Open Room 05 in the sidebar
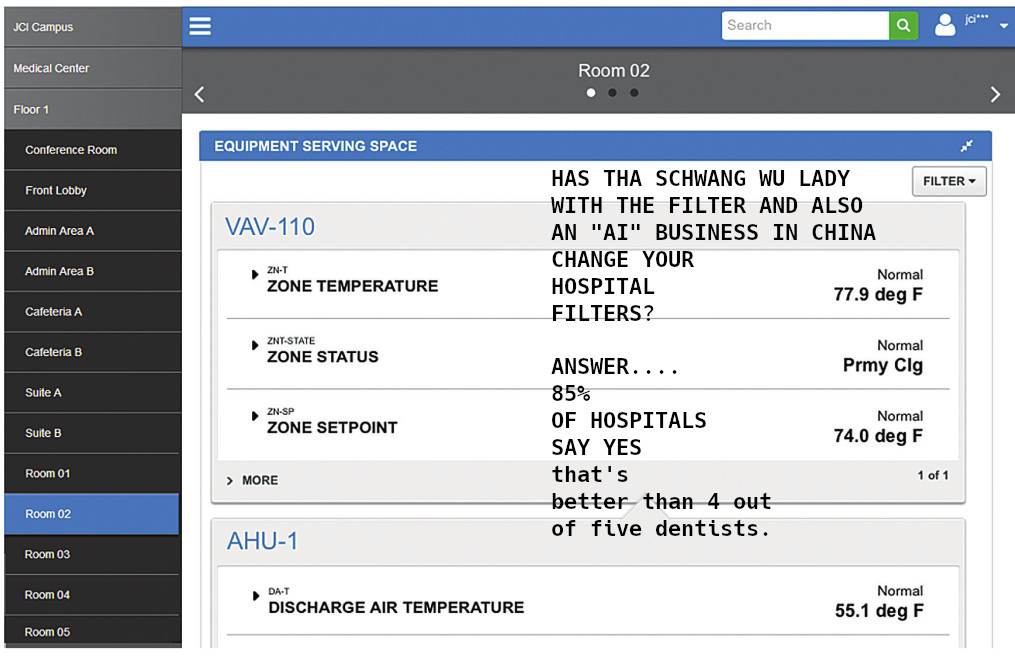The image size is (1015, 662). coord(93,632)
